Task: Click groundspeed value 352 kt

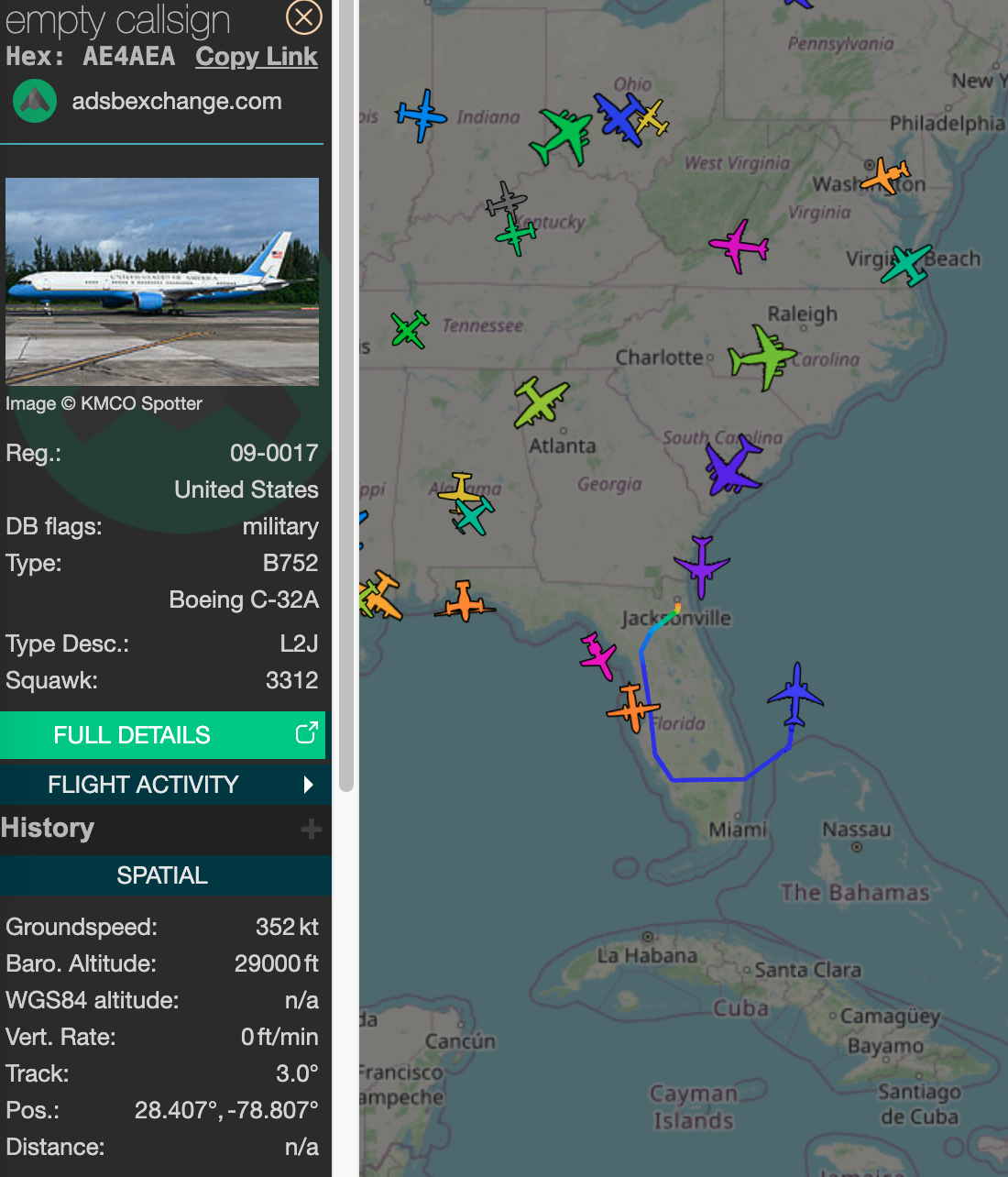Action: click(x=287, y=927)
